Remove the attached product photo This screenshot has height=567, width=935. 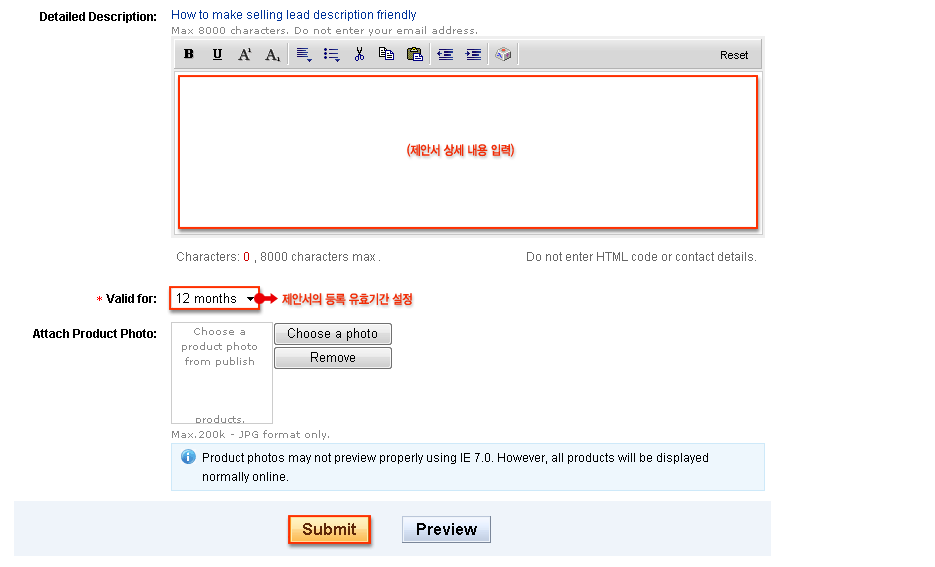(333, 358)
